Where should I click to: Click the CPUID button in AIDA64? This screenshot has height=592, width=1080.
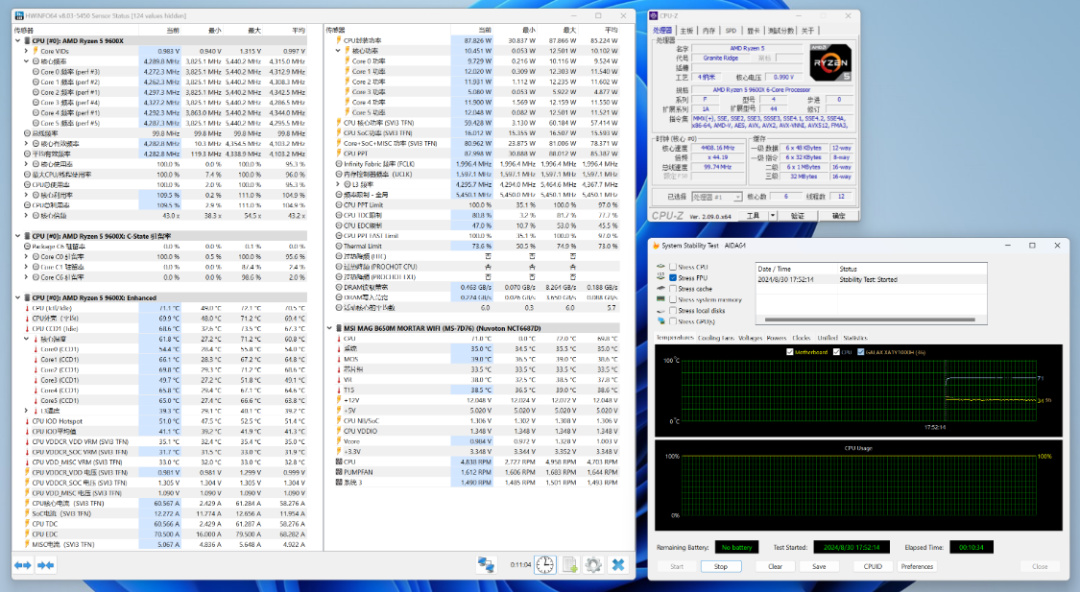[x=872, y=566]
